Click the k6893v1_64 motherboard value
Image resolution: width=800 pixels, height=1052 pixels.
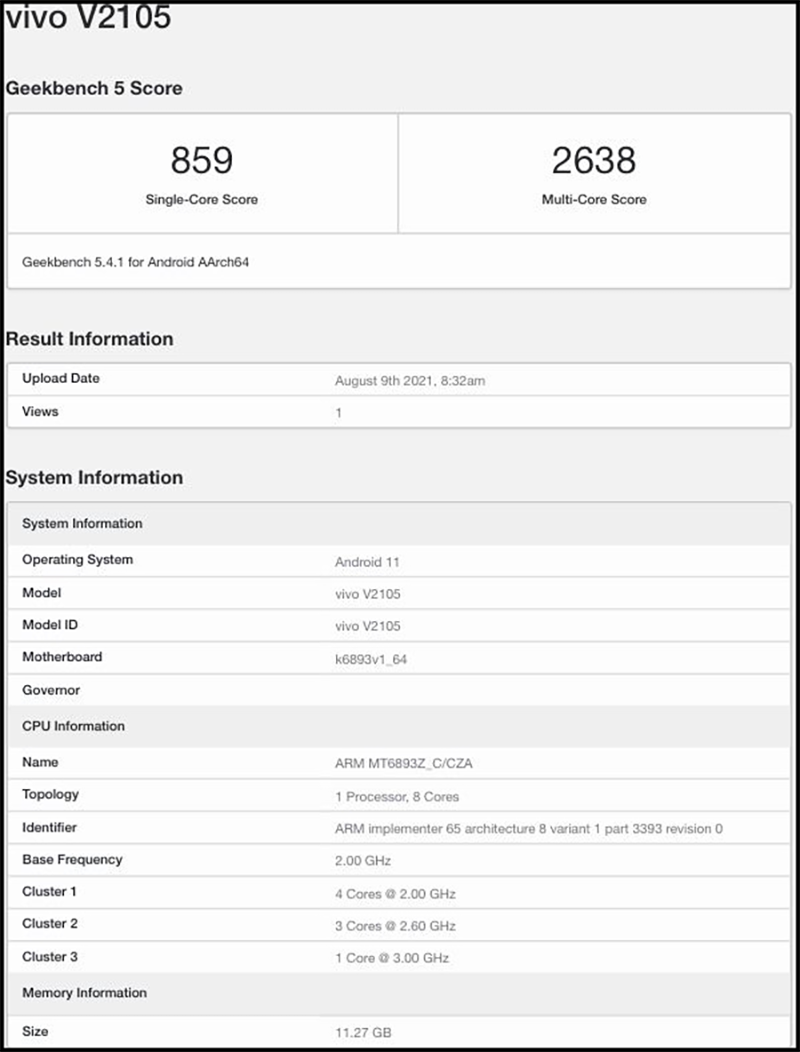coord(370,657)
